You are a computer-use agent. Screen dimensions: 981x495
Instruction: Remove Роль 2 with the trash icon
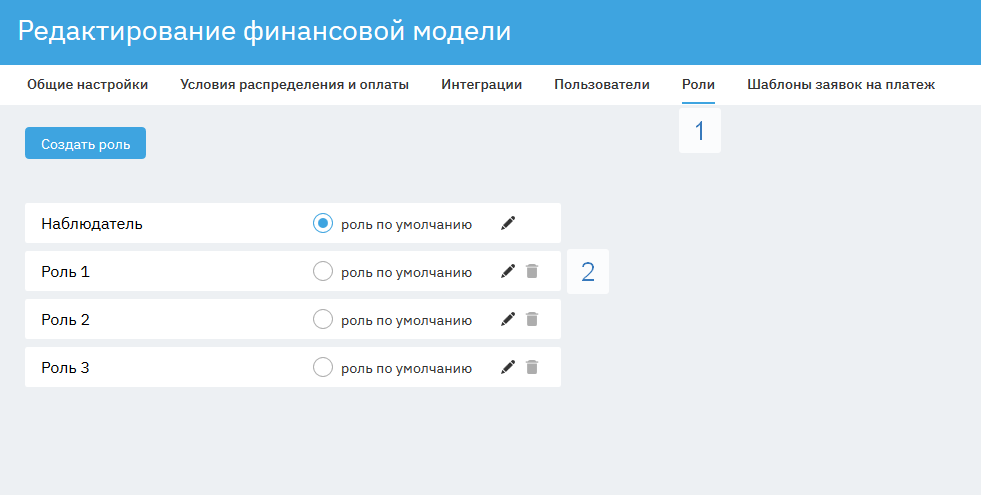click(x=532, y=319)
